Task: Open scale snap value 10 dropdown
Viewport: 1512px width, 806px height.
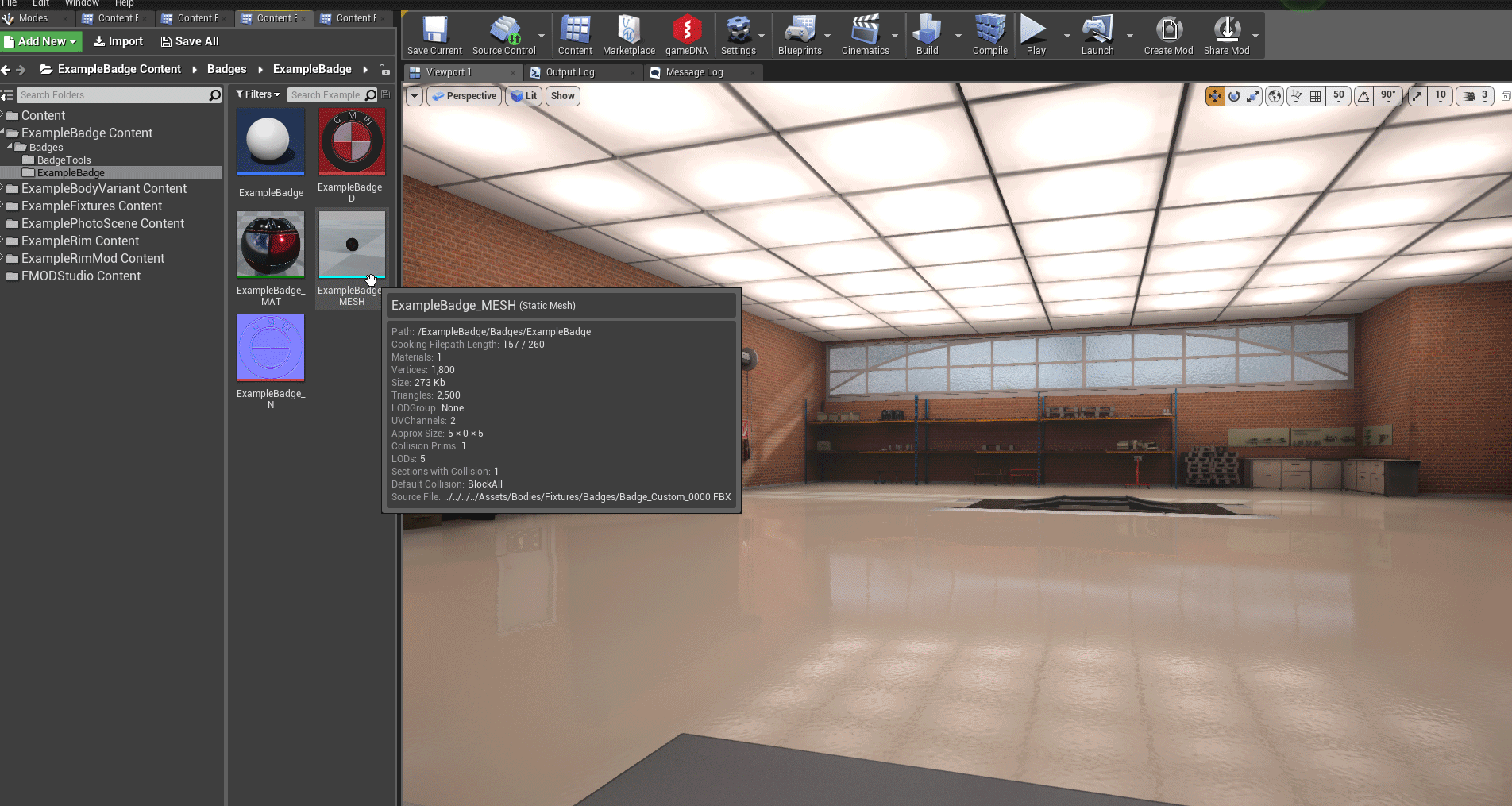Action: click(1441, 96)
